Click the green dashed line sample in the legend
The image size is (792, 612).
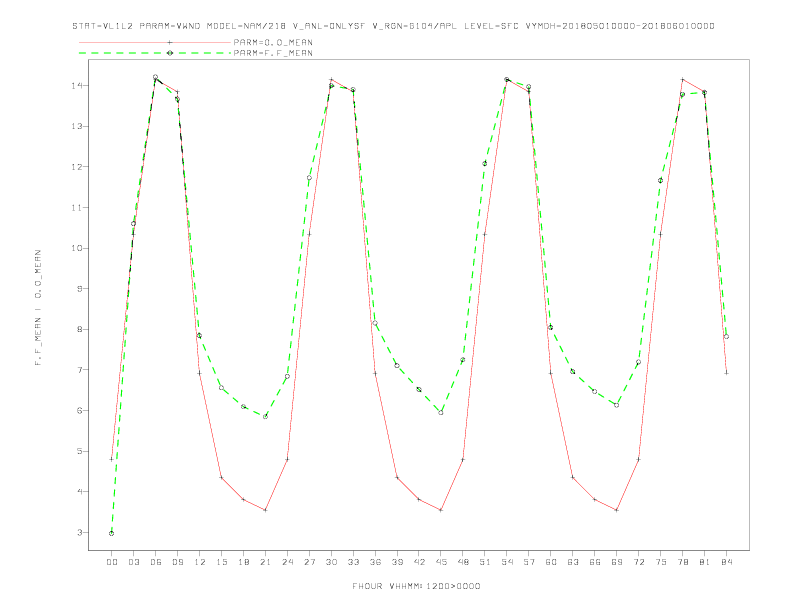point(155,53)
